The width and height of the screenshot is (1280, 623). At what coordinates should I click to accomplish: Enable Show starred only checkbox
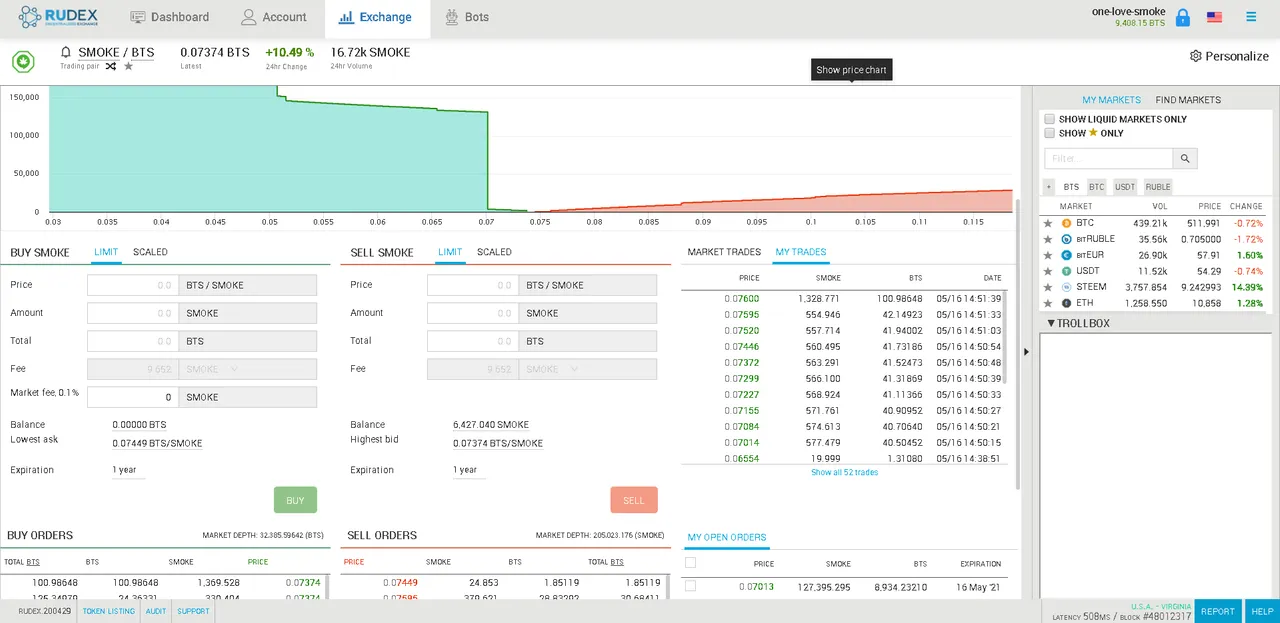(x=1050, y=133)
